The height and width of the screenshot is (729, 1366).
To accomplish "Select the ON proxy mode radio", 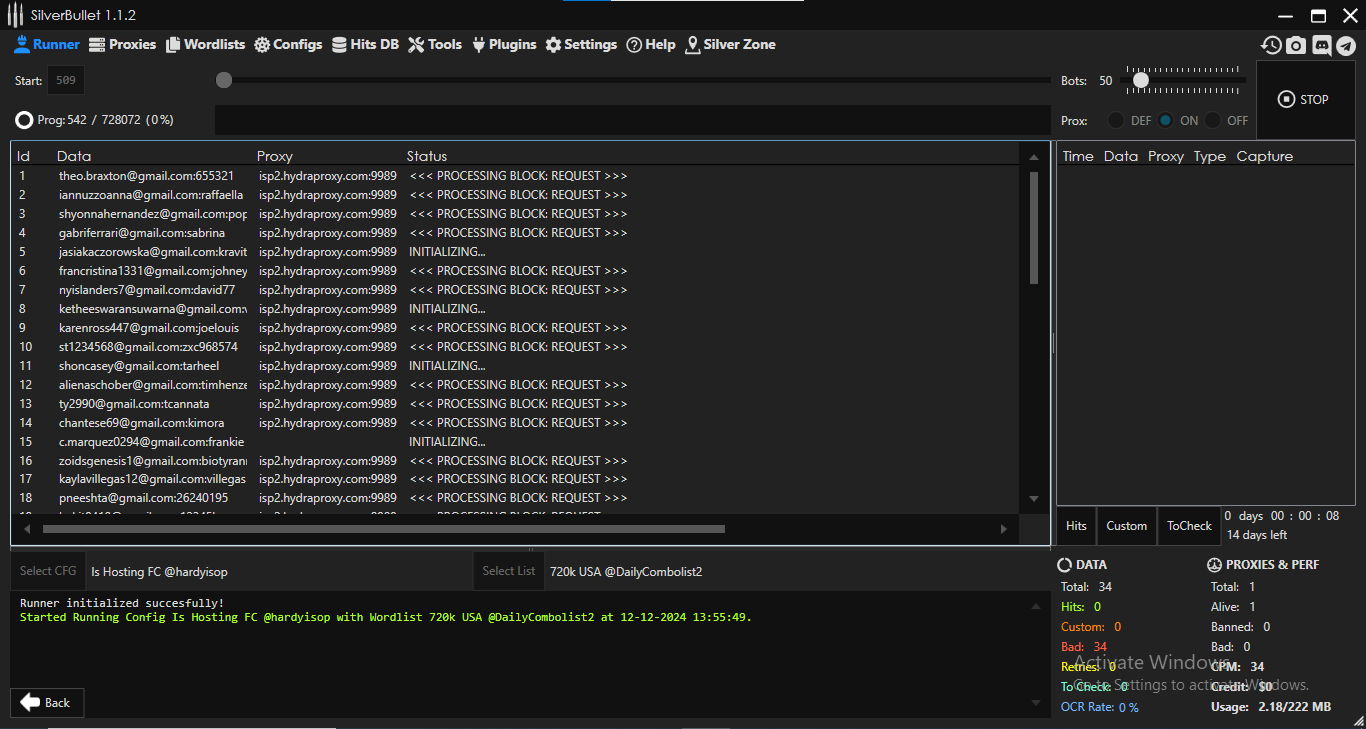I will pos(1166,120).
